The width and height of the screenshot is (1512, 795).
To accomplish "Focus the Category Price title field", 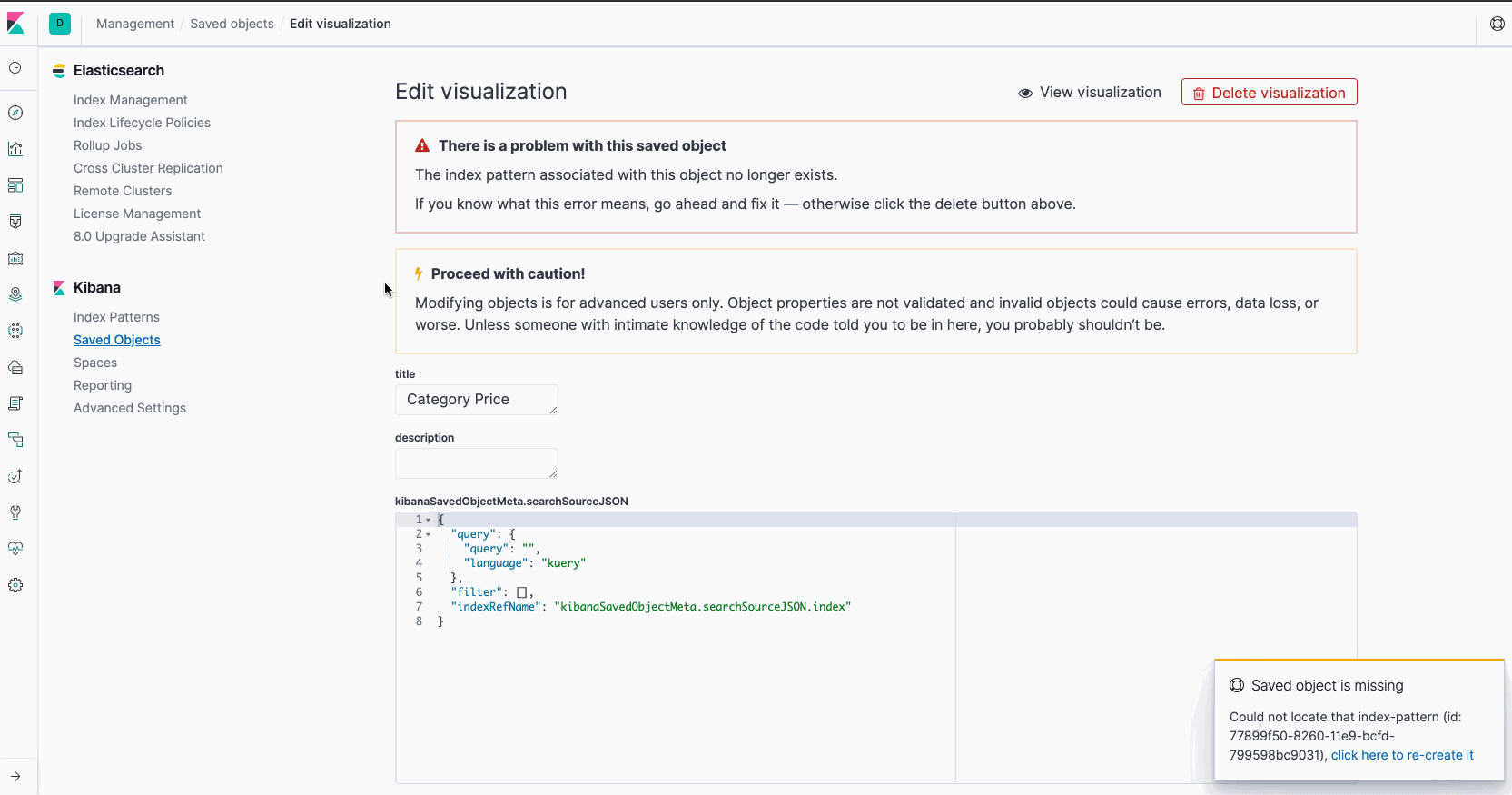I will (476, 400).
